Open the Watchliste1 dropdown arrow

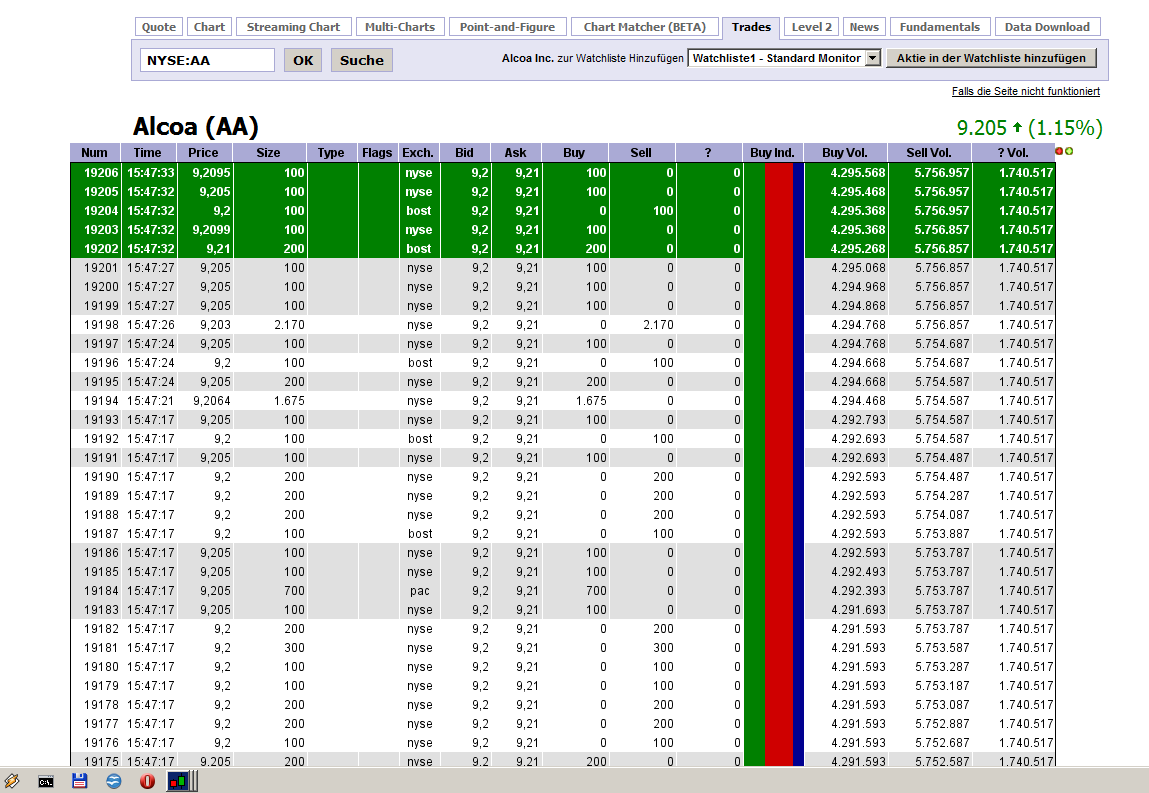(x=872, y=58)
